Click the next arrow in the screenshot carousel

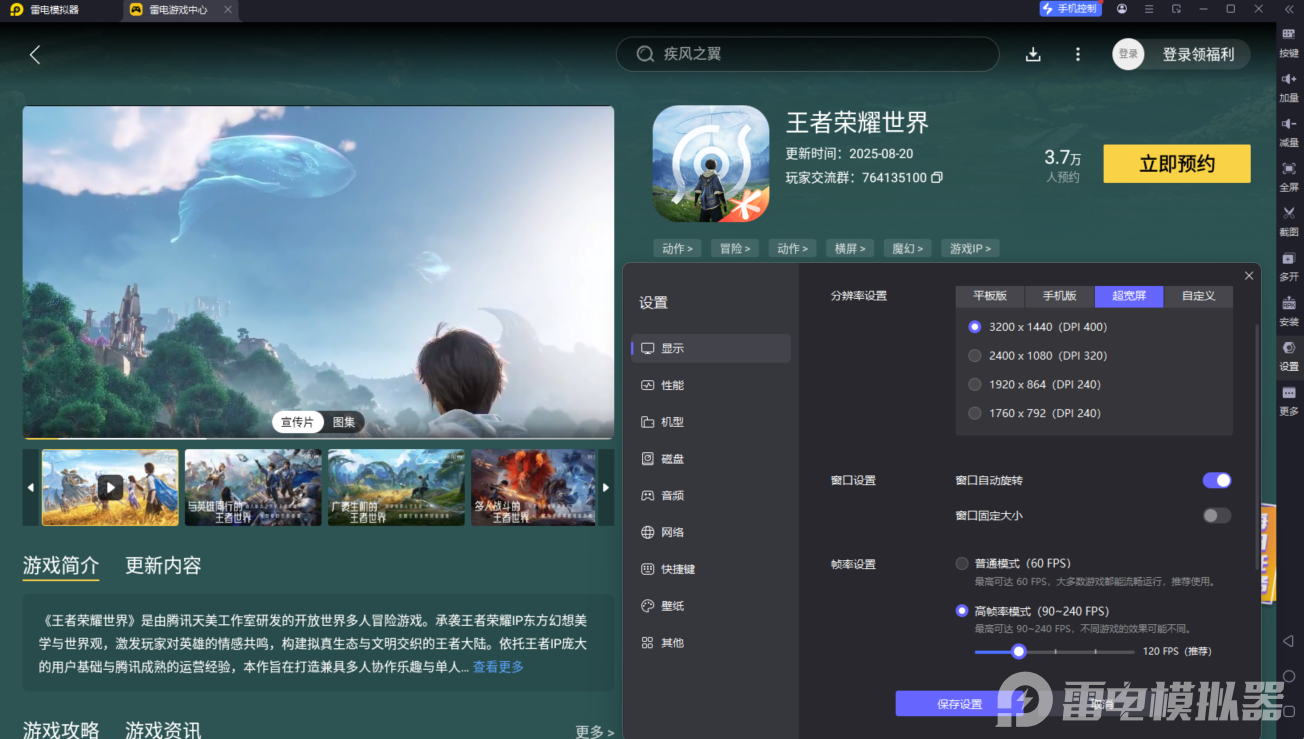click(x=605, y=487)
